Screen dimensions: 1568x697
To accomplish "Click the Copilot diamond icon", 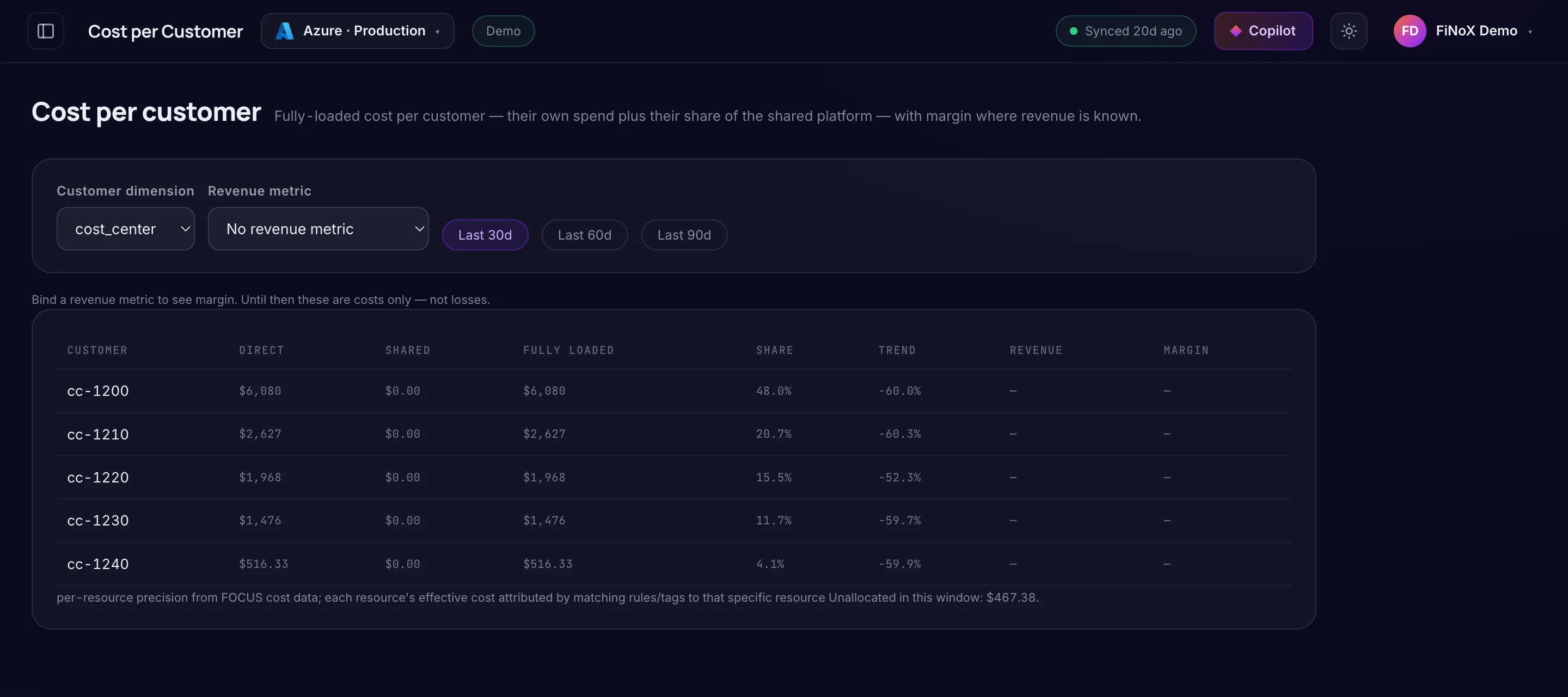I will pos(1236,31).
